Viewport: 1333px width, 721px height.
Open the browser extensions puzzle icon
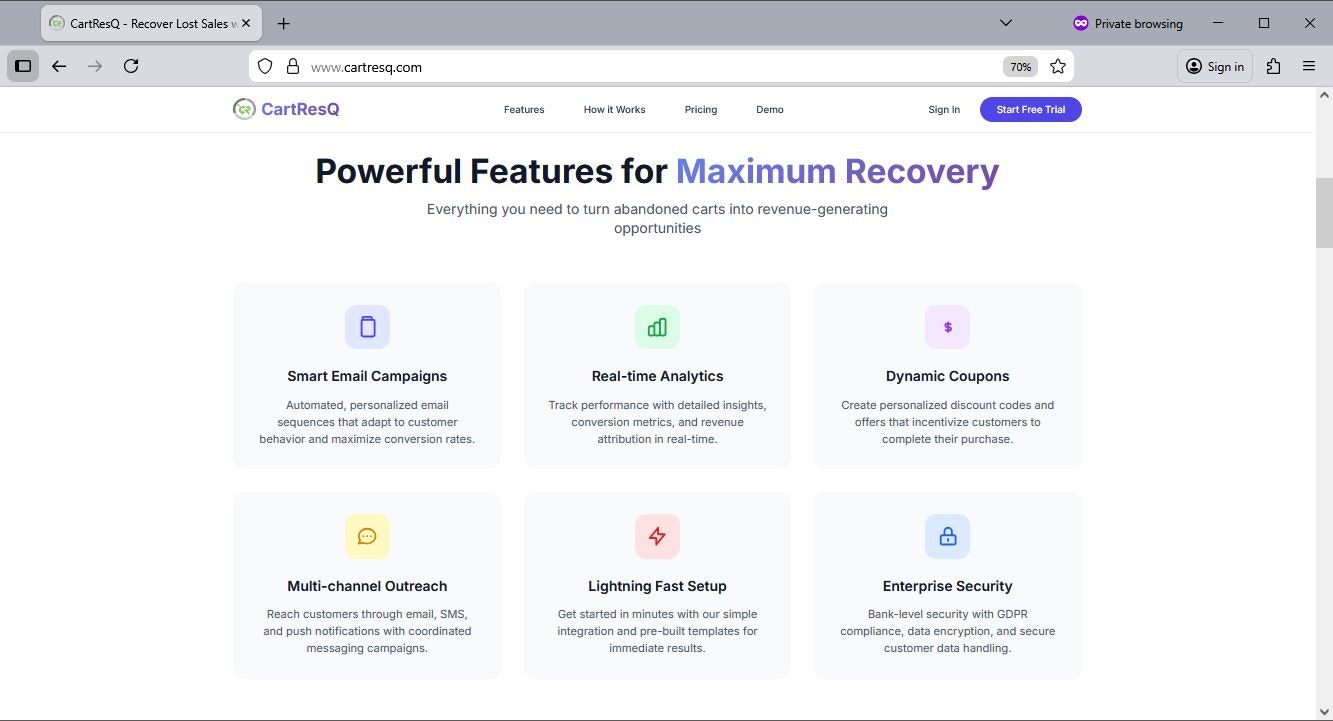click(x=1273, y=66)
